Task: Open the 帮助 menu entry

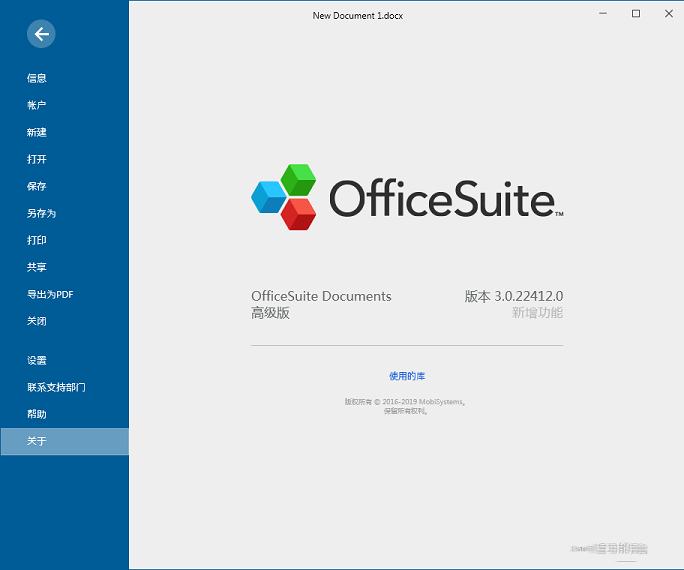Action: point(37,414)
